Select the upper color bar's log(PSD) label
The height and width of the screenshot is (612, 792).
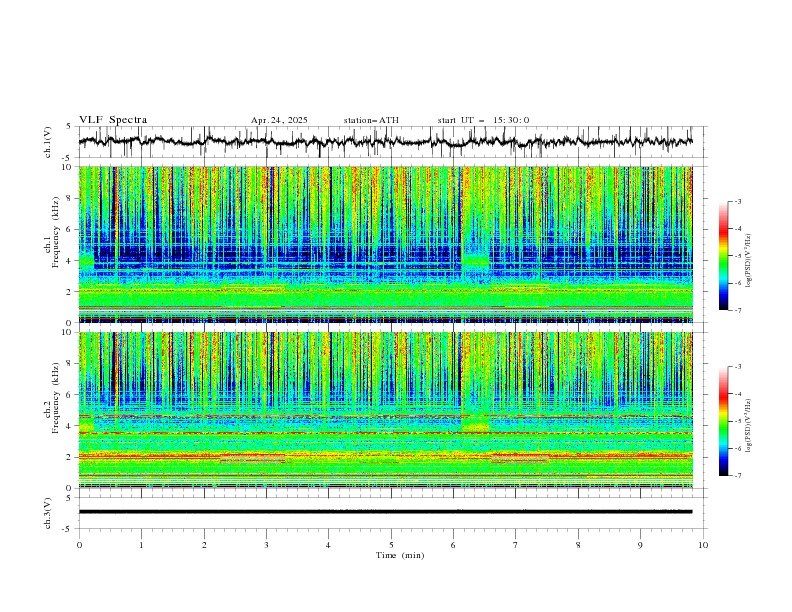750,261
